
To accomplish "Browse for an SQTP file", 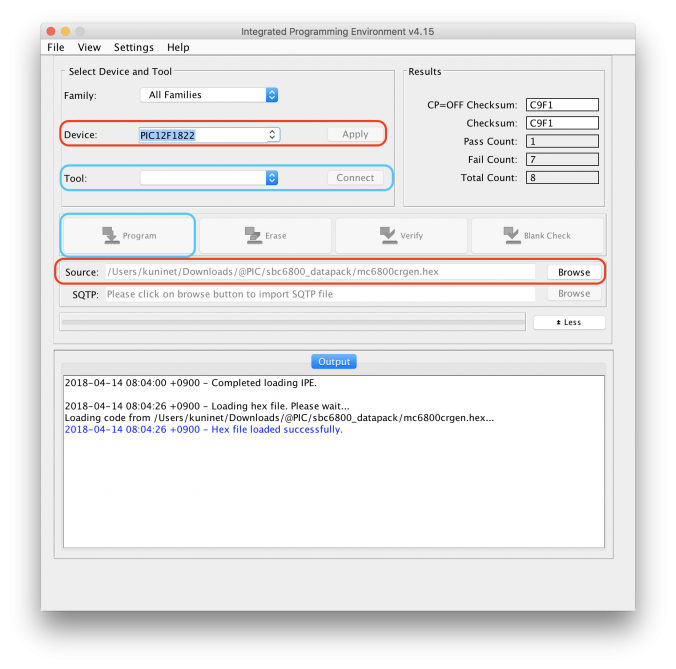I will [574, 294].
